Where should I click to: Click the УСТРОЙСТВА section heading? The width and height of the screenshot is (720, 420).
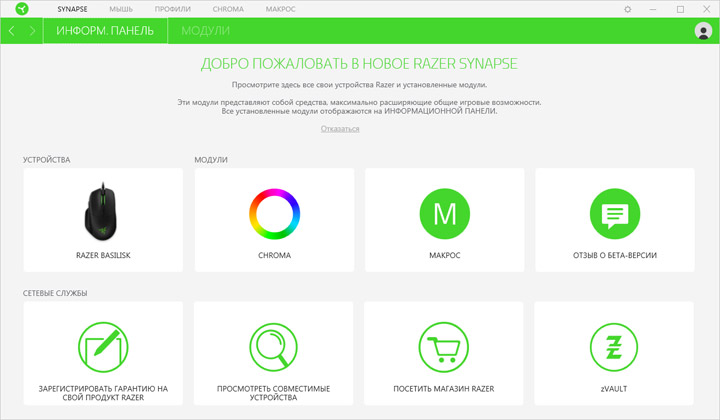[x=47, y=160]
